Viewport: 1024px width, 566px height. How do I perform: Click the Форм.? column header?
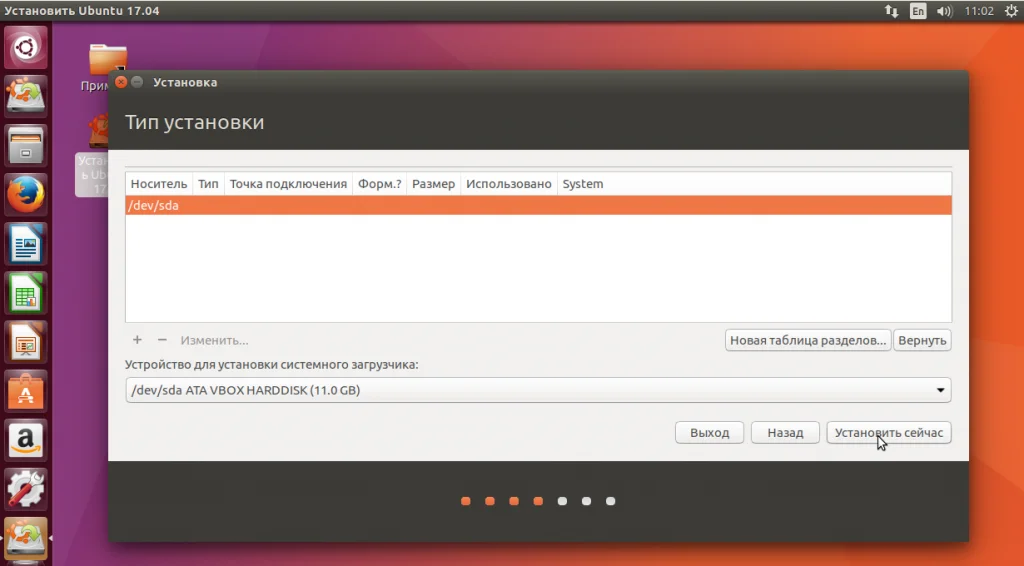[379, 184]
